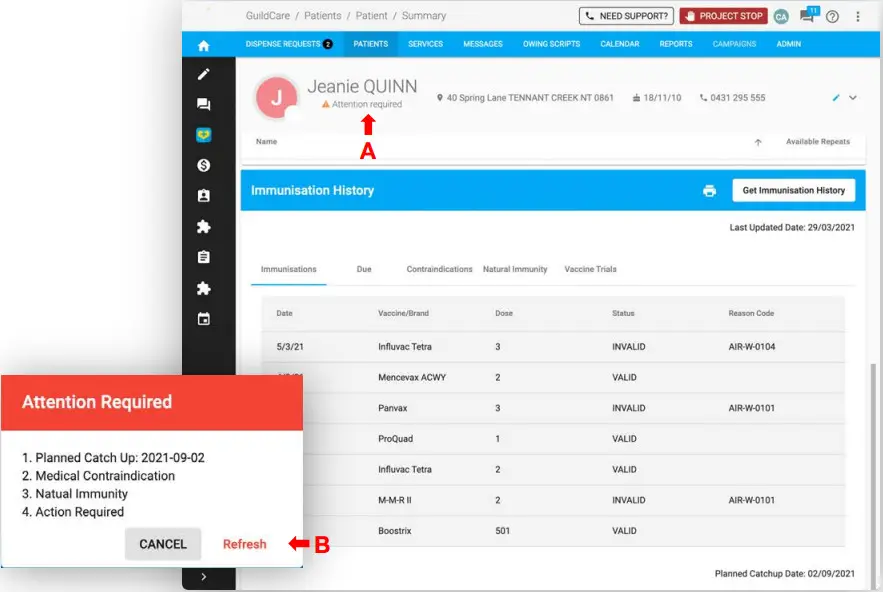Expand the sidebar with bottom chevron
Image resolution: width=883 pixels, height=592 pixels.
point(203,577)
